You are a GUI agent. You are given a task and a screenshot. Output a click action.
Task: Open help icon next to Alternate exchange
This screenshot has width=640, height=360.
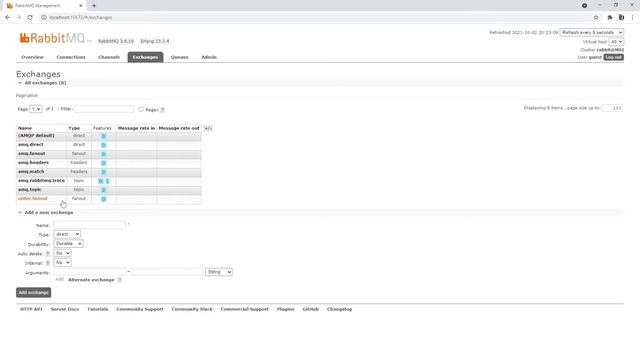click(x=120, y=280)
